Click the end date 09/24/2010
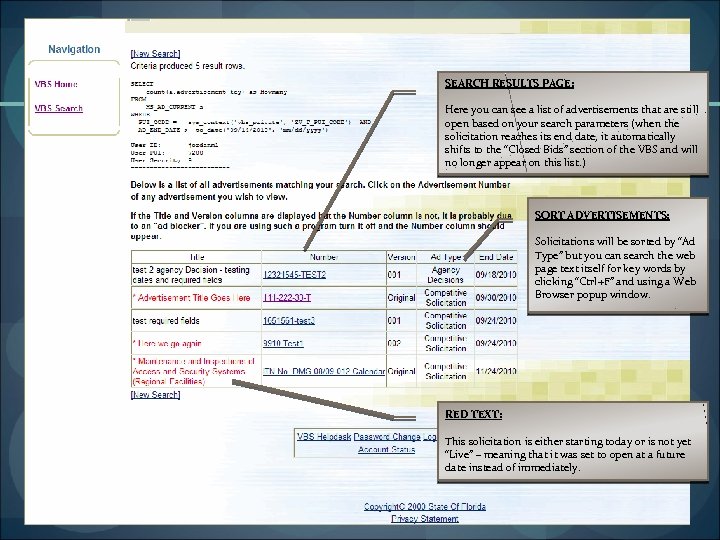 coord(496,343)
